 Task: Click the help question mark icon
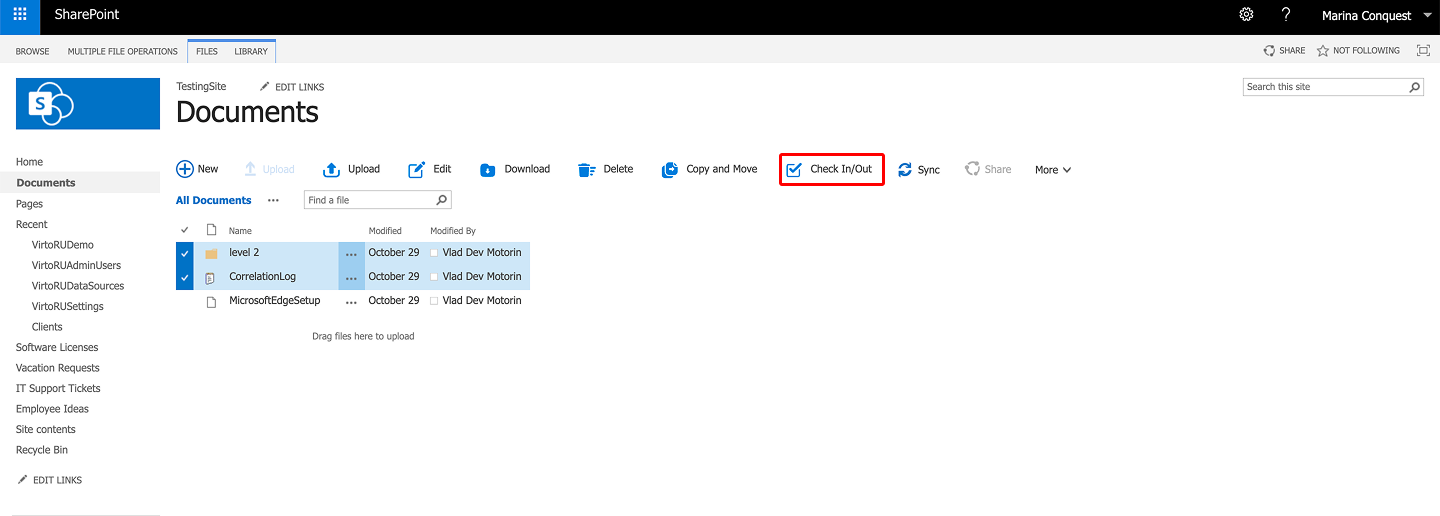coord(1286,15)
